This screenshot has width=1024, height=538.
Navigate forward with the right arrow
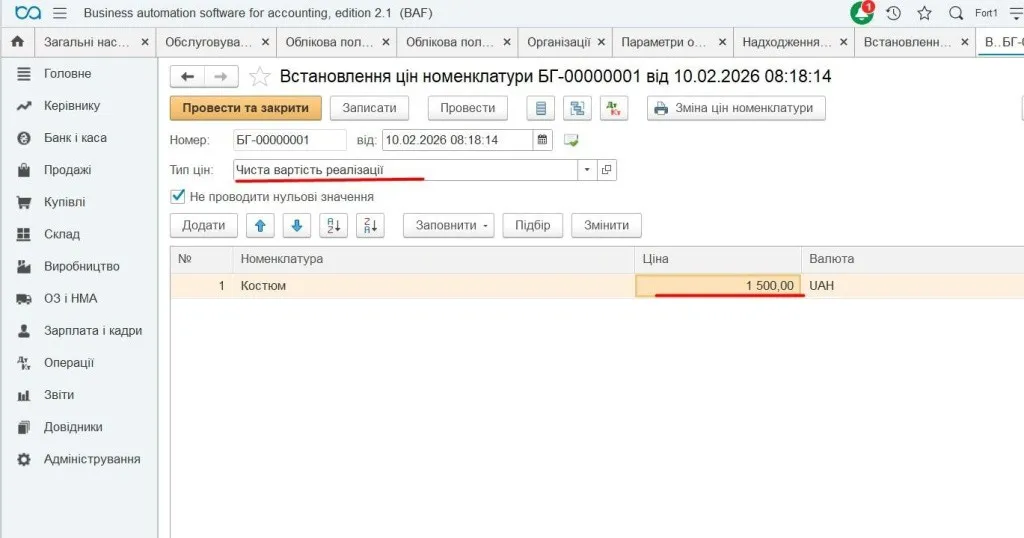pyautogui.click(x=221, y=76)
